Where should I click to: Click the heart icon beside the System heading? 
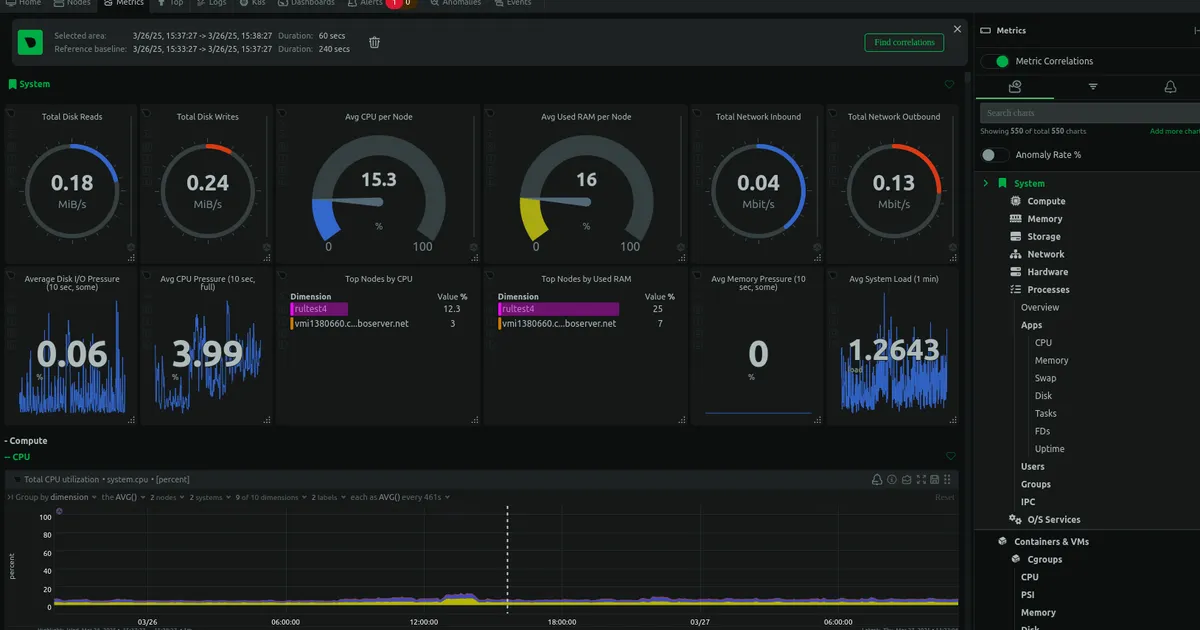click(x=950, y=84)
